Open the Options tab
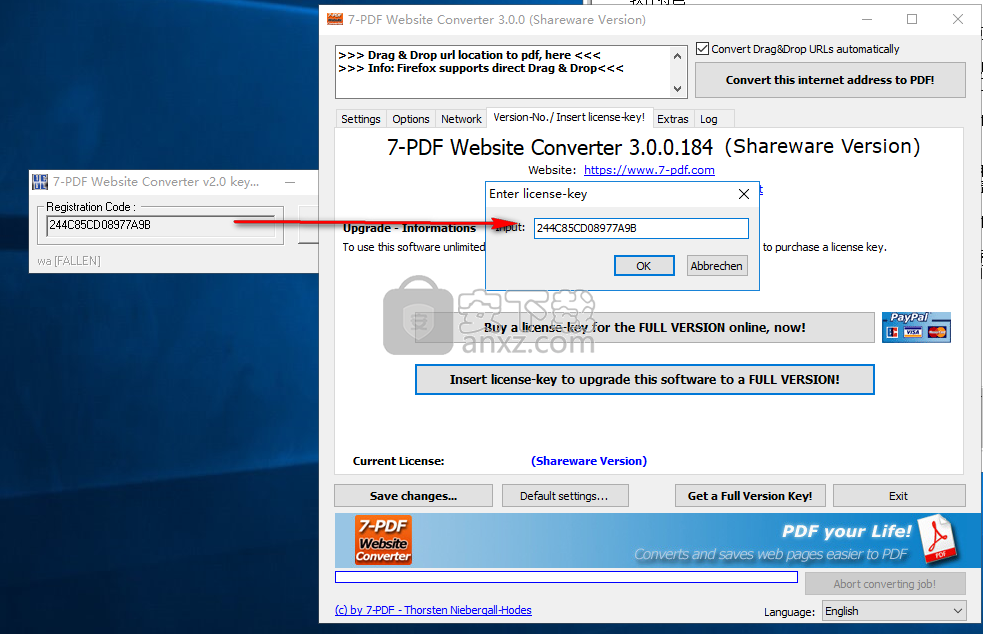 [x=411, y=119]
